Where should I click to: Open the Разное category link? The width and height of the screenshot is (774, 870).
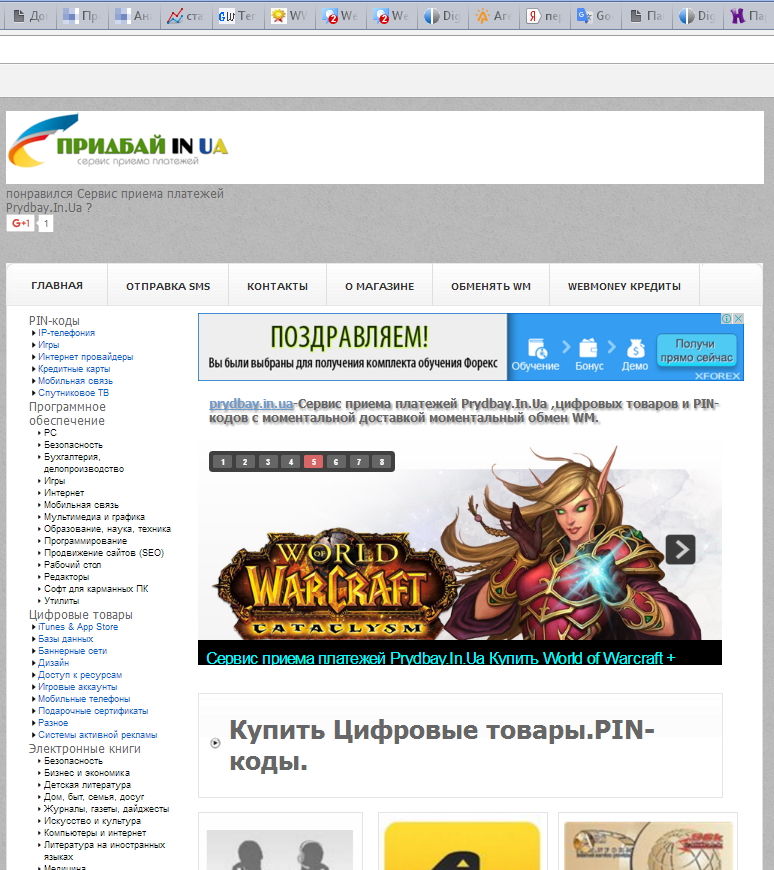click(x=53, y=723)
